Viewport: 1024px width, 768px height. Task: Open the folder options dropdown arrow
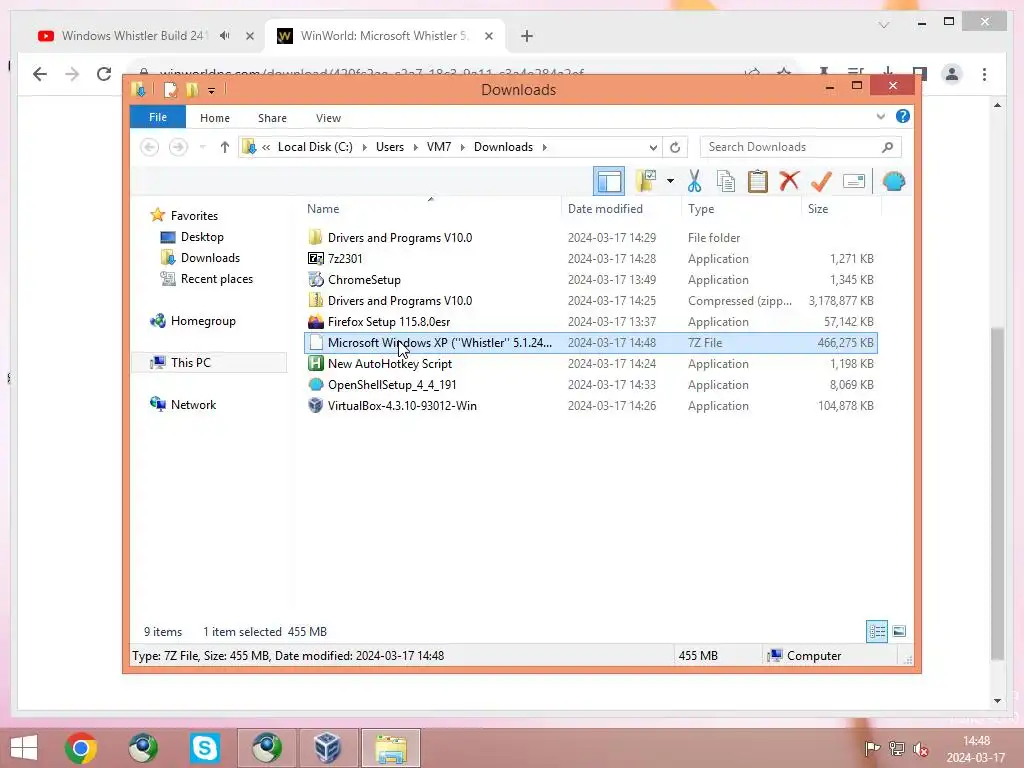click(x=670, y=181)
